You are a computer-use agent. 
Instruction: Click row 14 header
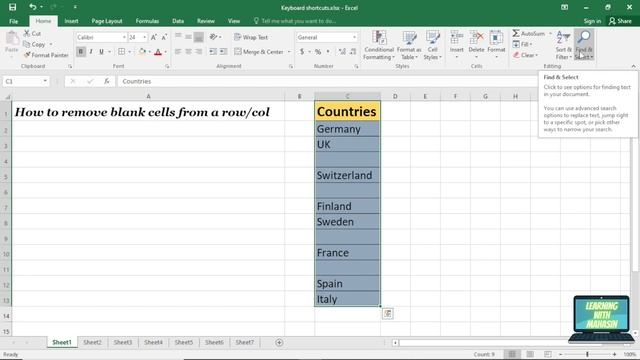[x=6, y=316]
